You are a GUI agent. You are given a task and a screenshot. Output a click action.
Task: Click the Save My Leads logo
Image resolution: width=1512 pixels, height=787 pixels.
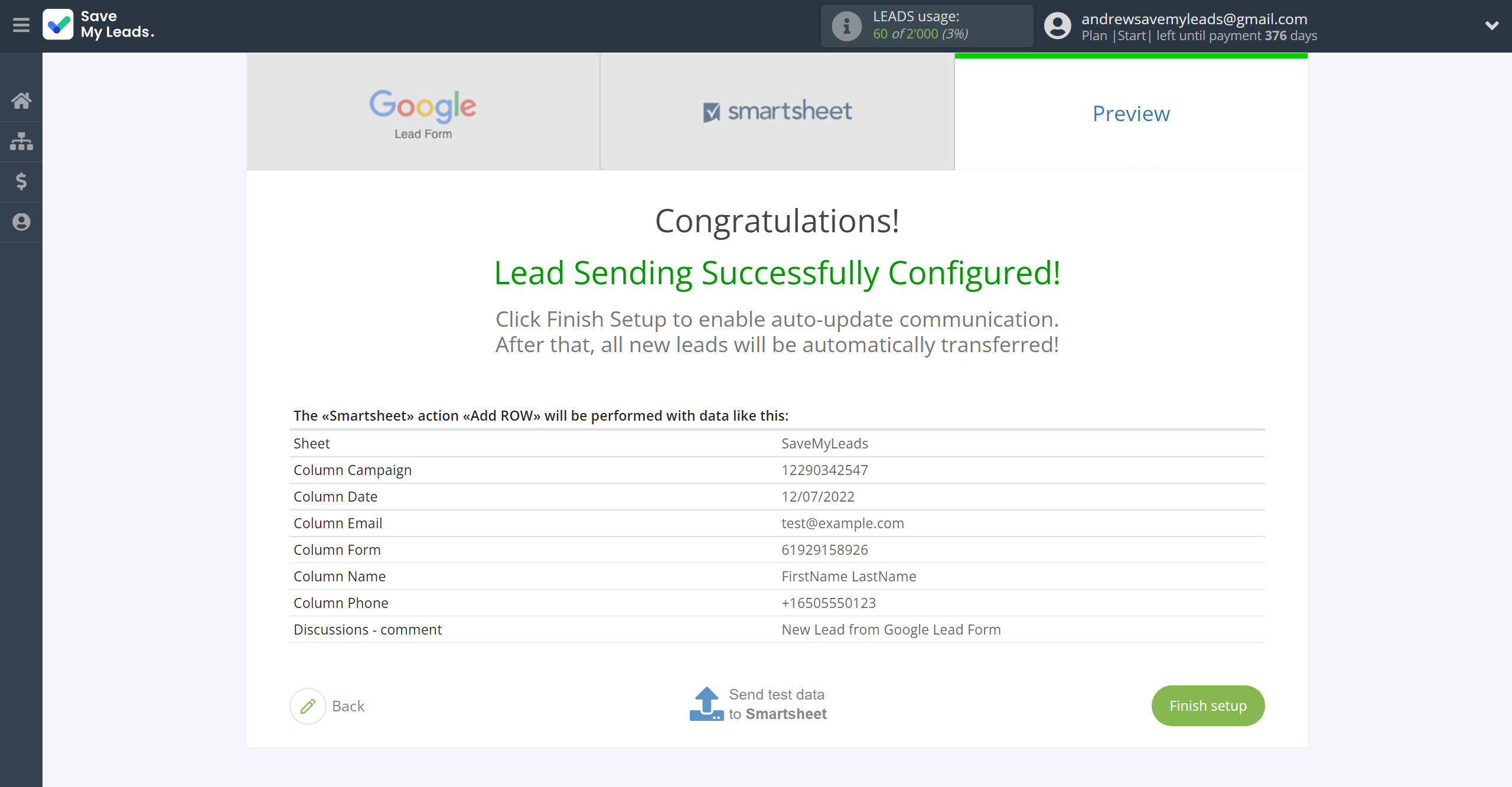[x=99, y=25]
